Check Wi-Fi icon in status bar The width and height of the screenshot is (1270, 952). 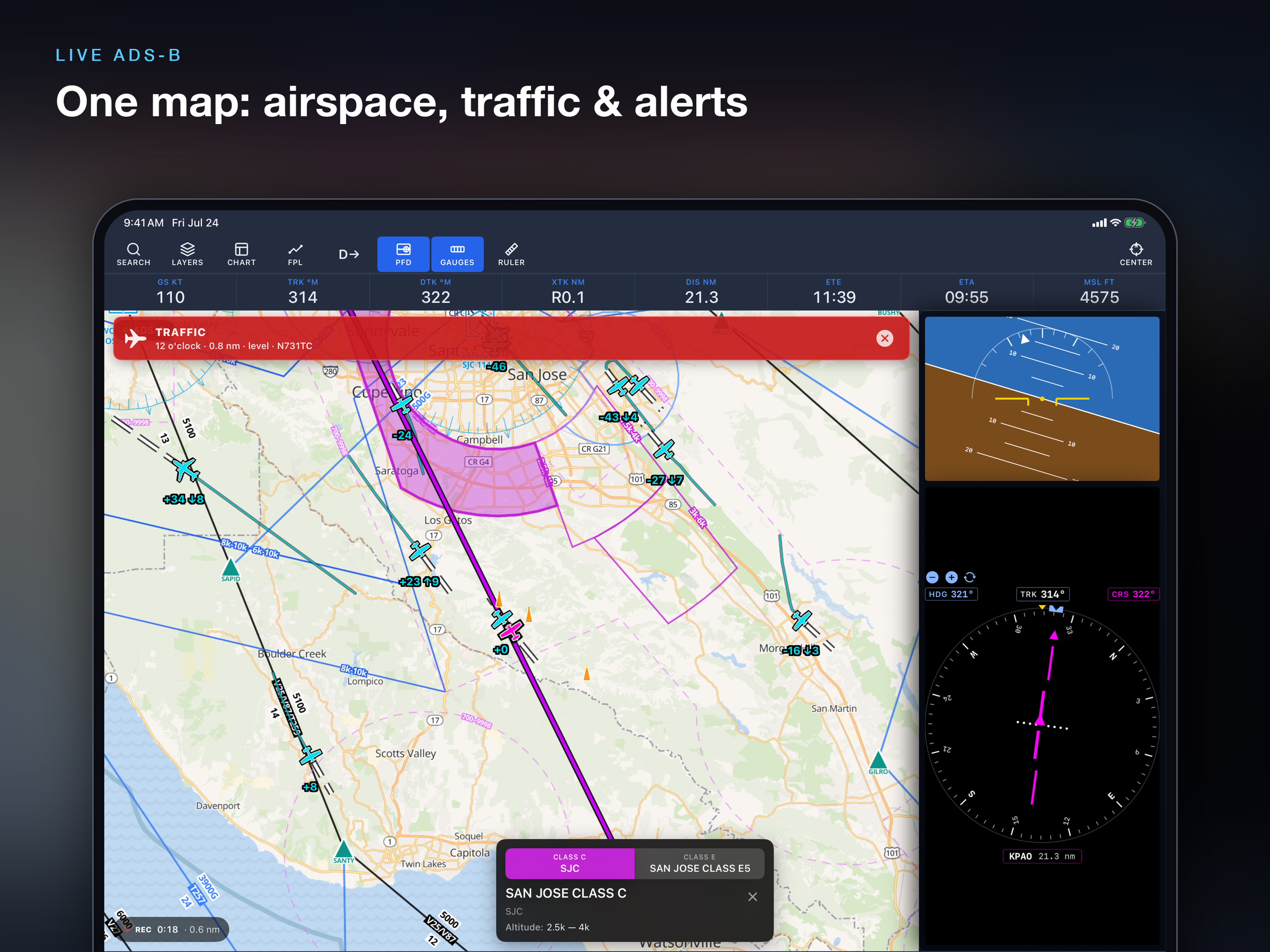(x=1115, y=223)
